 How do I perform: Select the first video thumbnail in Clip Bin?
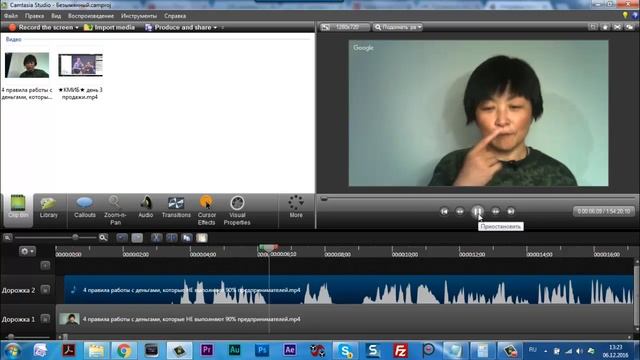pos(27,65)
